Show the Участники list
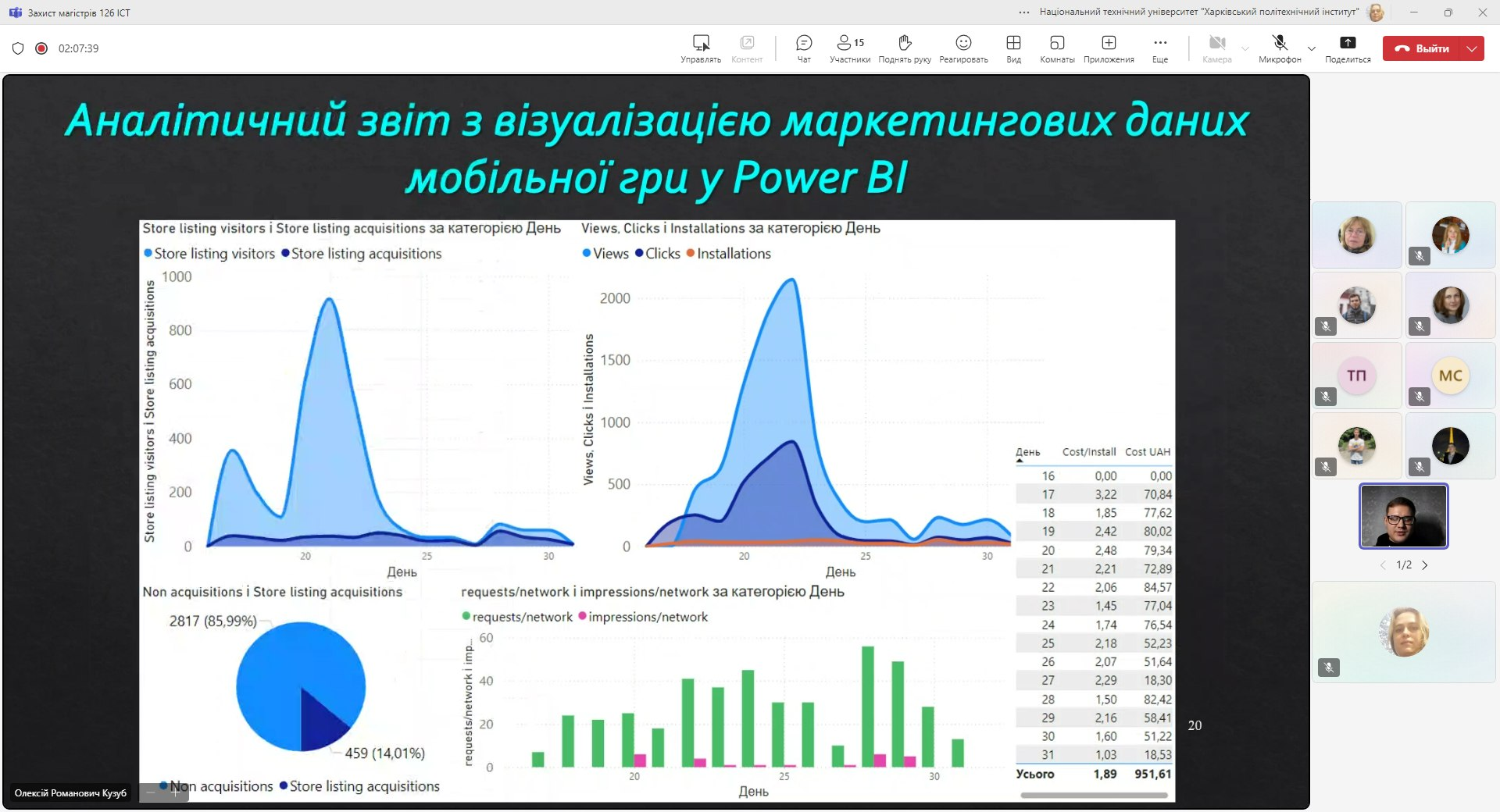 click(x=850, y=48)
